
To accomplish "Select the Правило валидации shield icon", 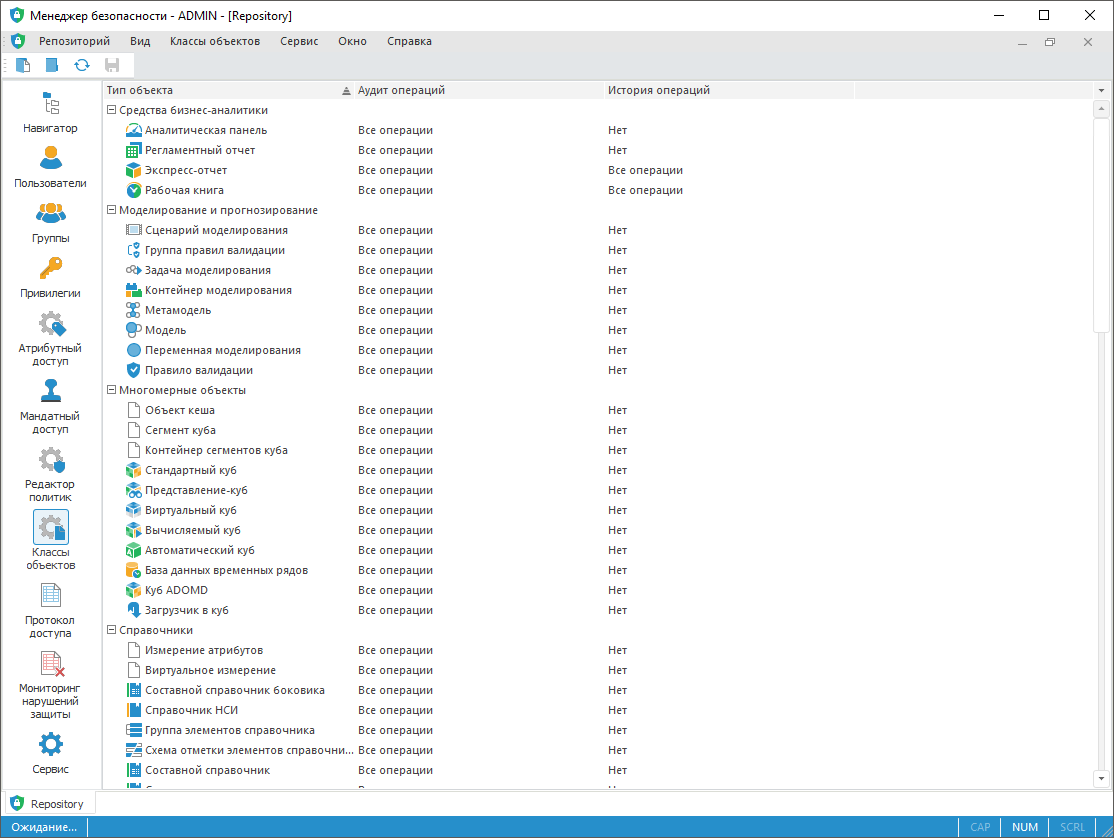I will [134, 370].
